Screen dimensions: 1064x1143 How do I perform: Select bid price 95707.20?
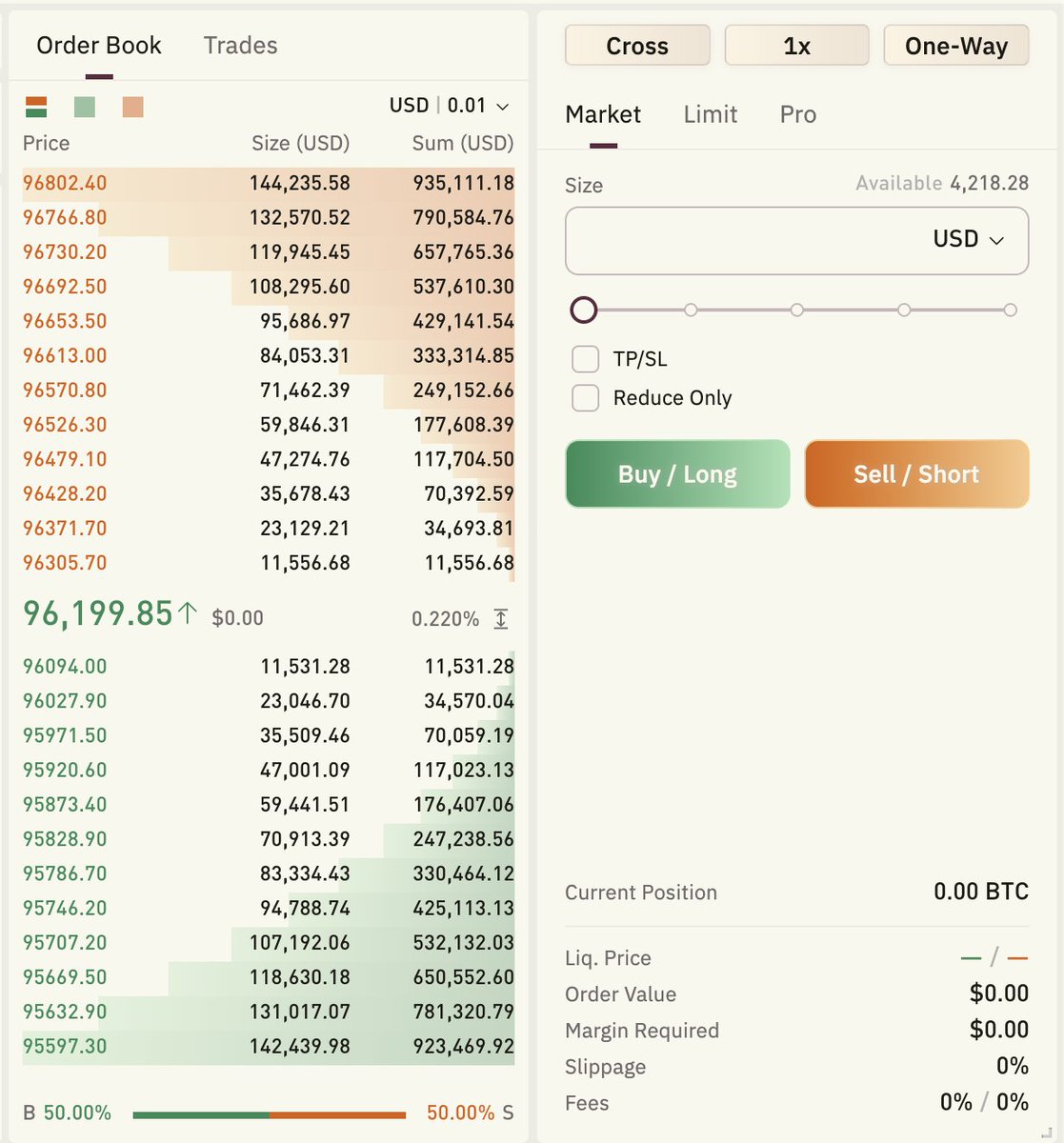(65, 943)
